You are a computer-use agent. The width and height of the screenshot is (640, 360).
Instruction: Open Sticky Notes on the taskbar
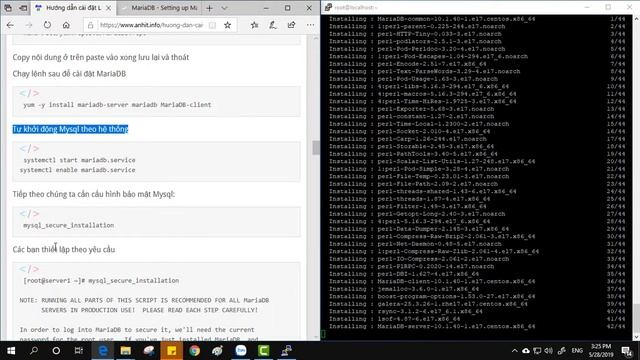click(171, 351)
